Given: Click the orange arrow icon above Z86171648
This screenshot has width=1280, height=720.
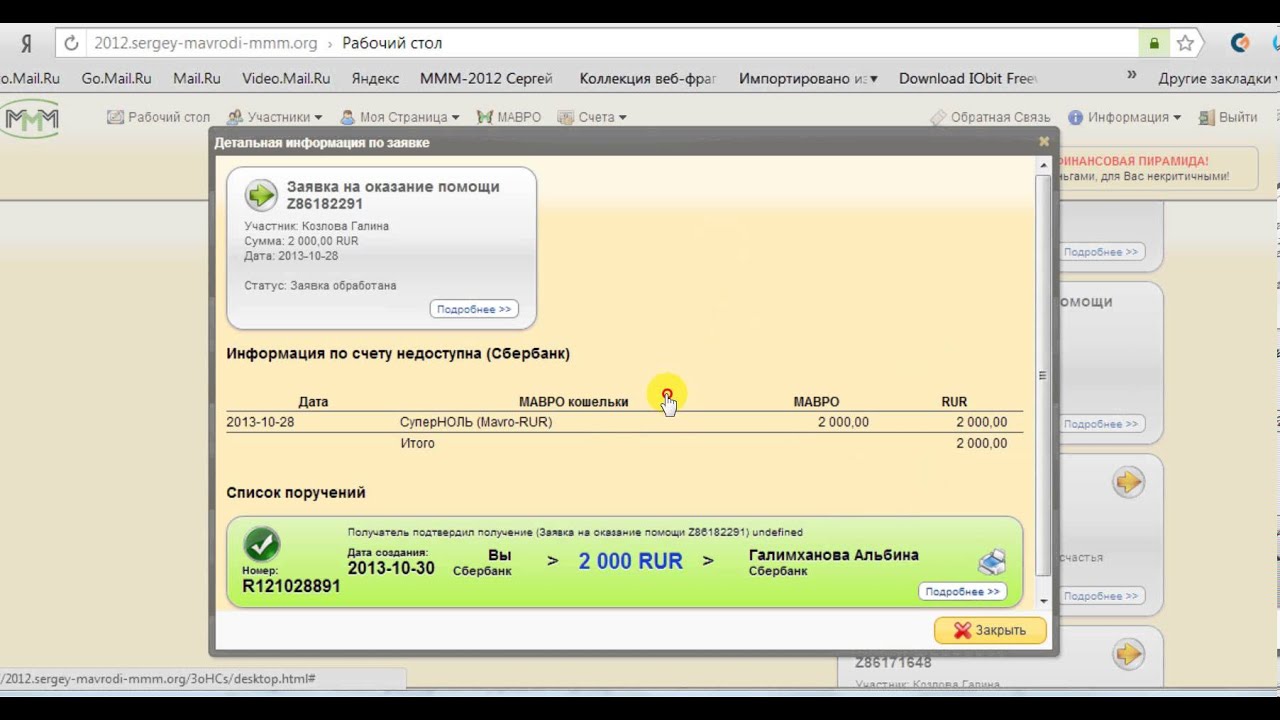Looking at the screenshot, I should pos(1128,654).
